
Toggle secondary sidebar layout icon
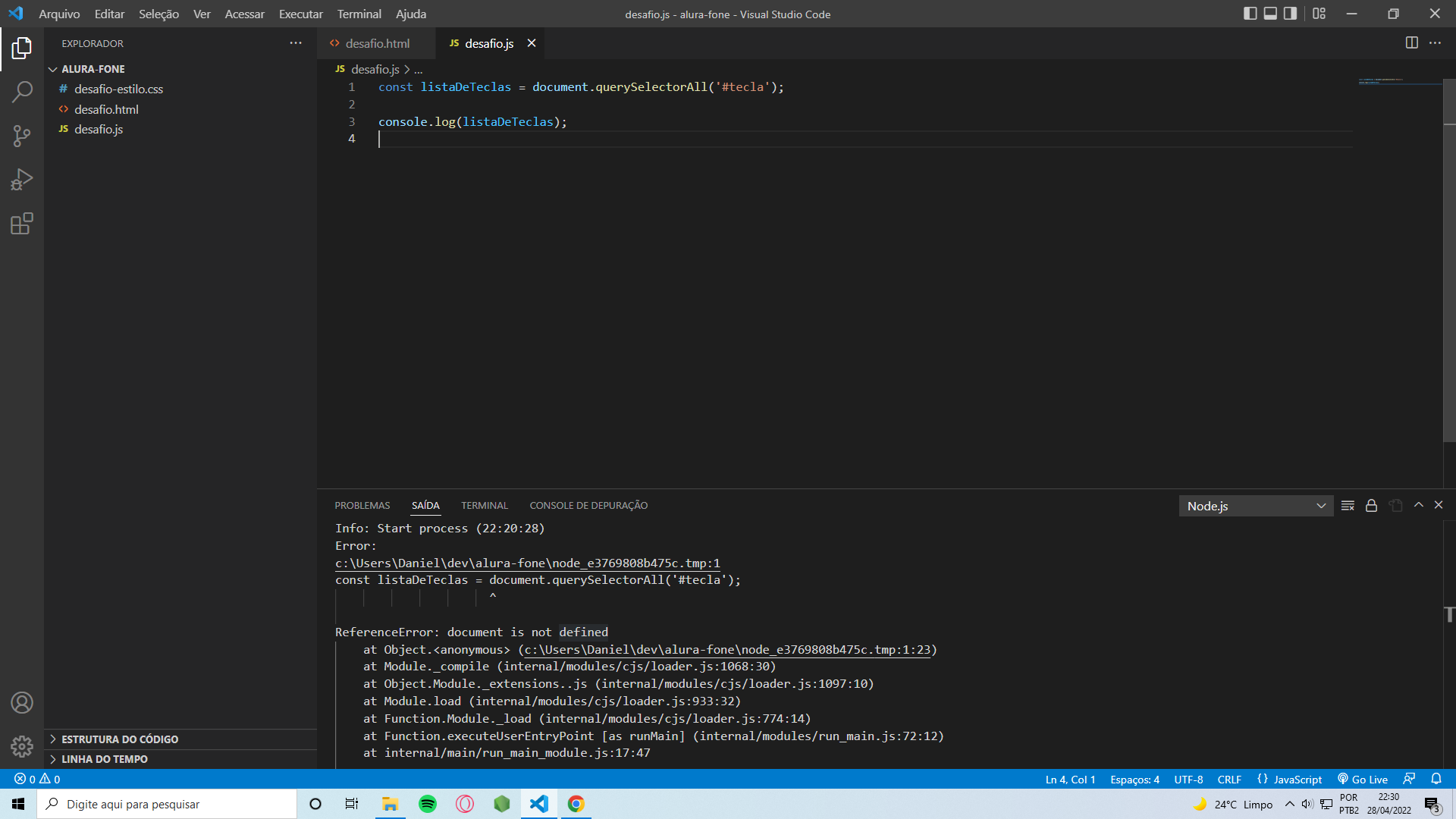point(1290,14)
